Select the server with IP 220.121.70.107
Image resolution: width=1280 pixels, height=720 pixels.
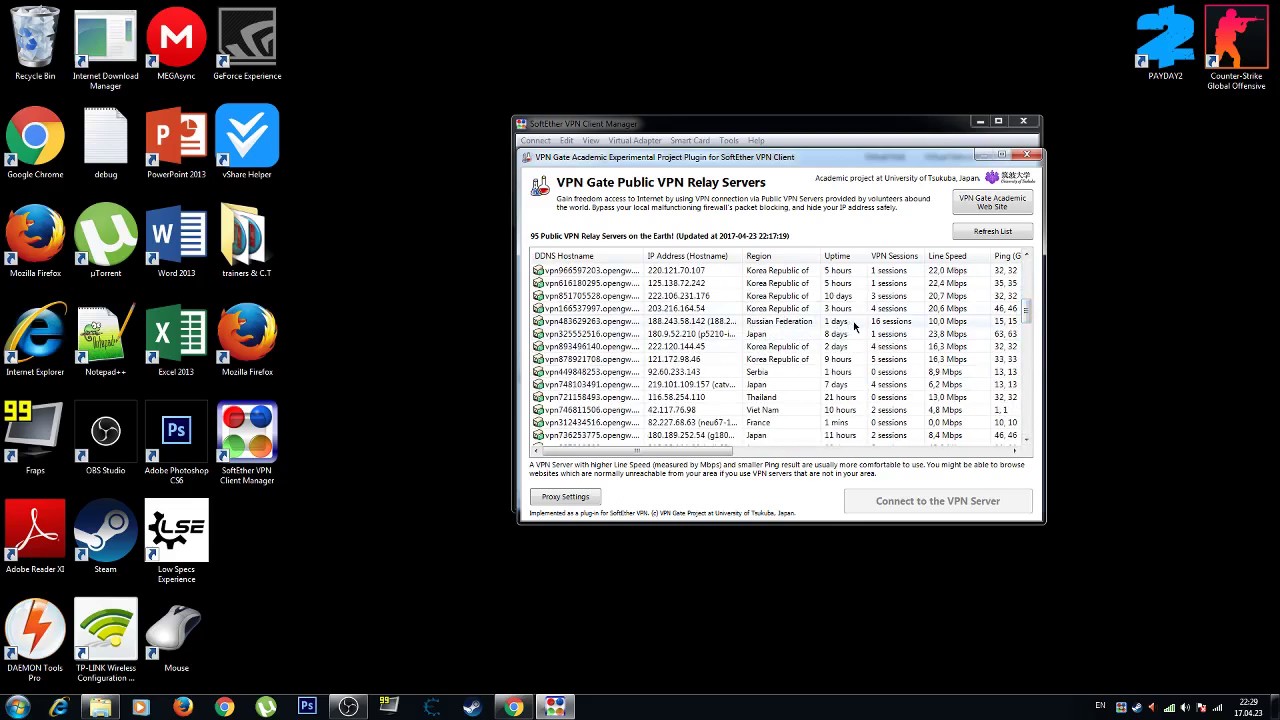click(x=775, y=271)
